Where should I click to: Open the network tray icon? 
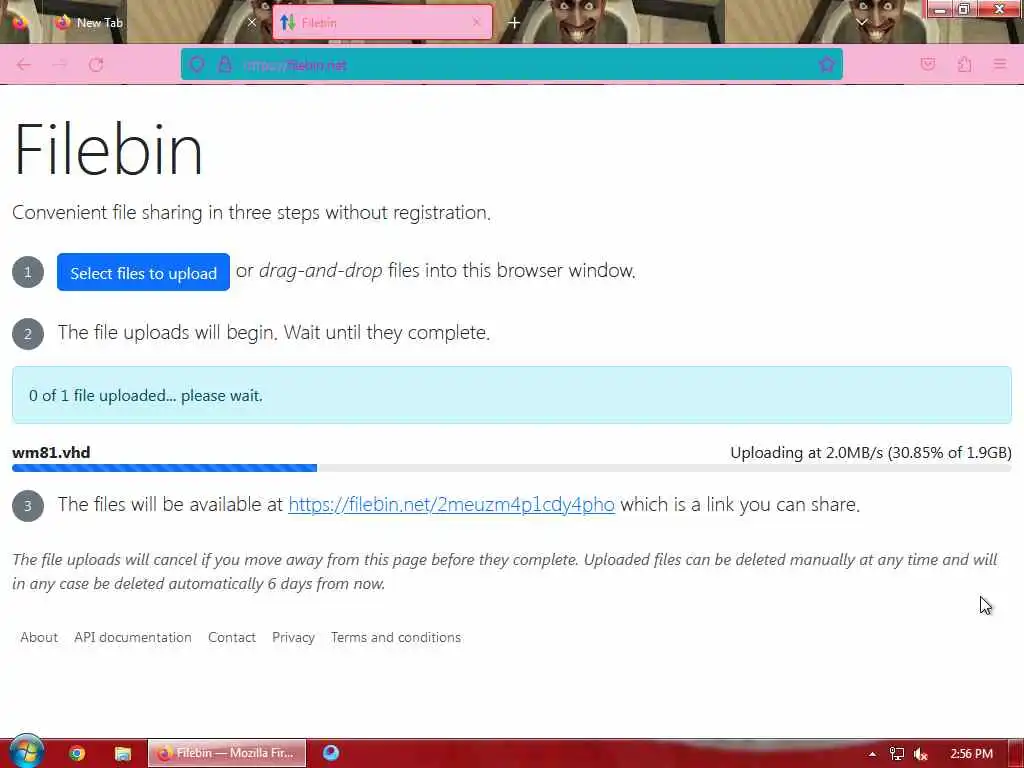pyautogui.click(x=897, y=754)
